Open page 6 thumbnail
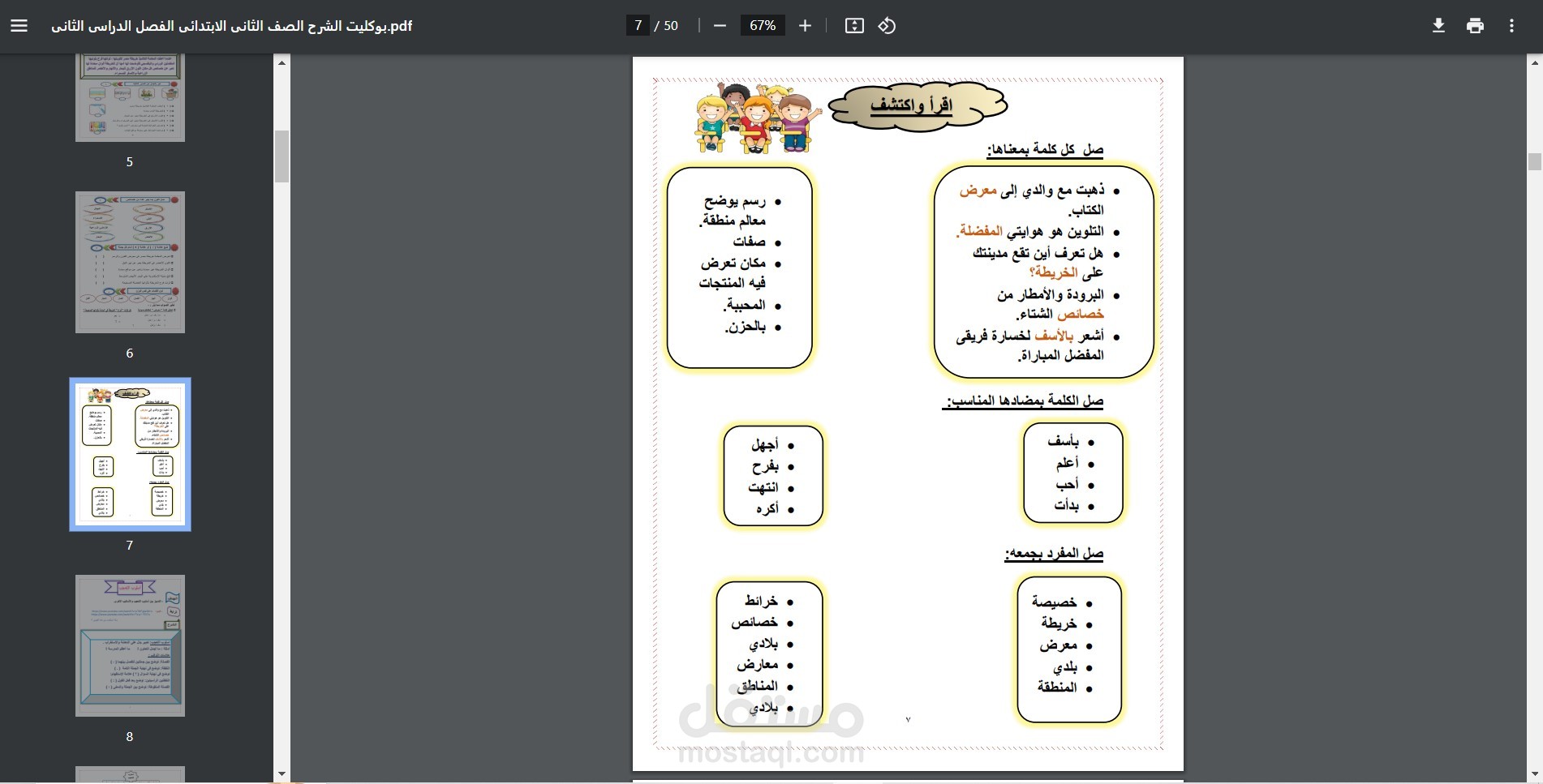1543x784 pixels. (130, 263)
